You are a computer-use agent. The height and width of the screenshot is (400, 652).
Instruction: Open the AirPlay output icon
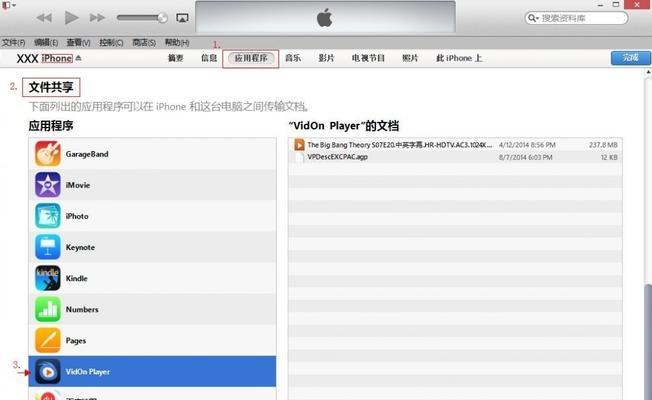point(182,18)
